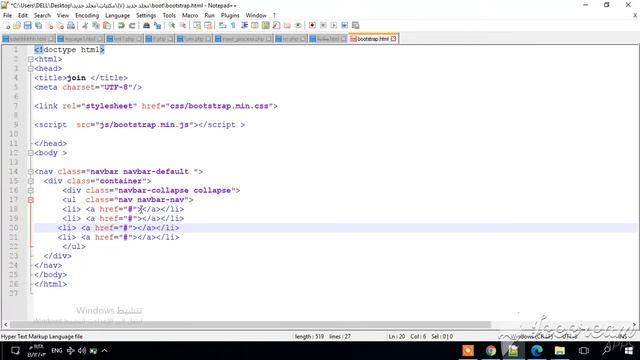Open the Settings menu

tap(146, 16)
